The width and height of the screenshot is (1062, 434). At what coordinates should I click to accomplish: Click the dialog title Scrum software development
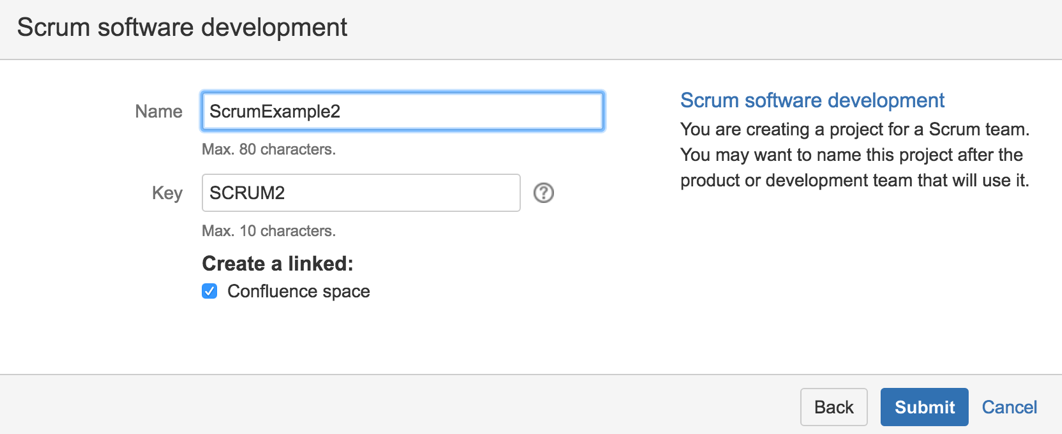point(182,28)
